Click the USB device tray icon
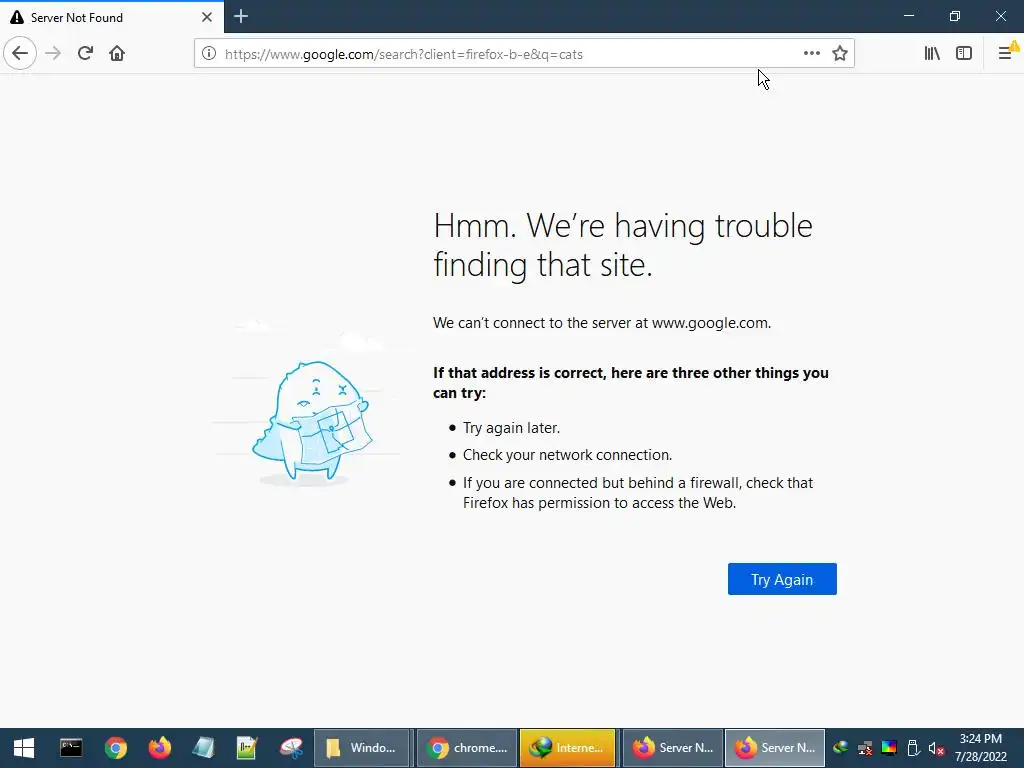The image size is (1024, 768). coord(913,748)
